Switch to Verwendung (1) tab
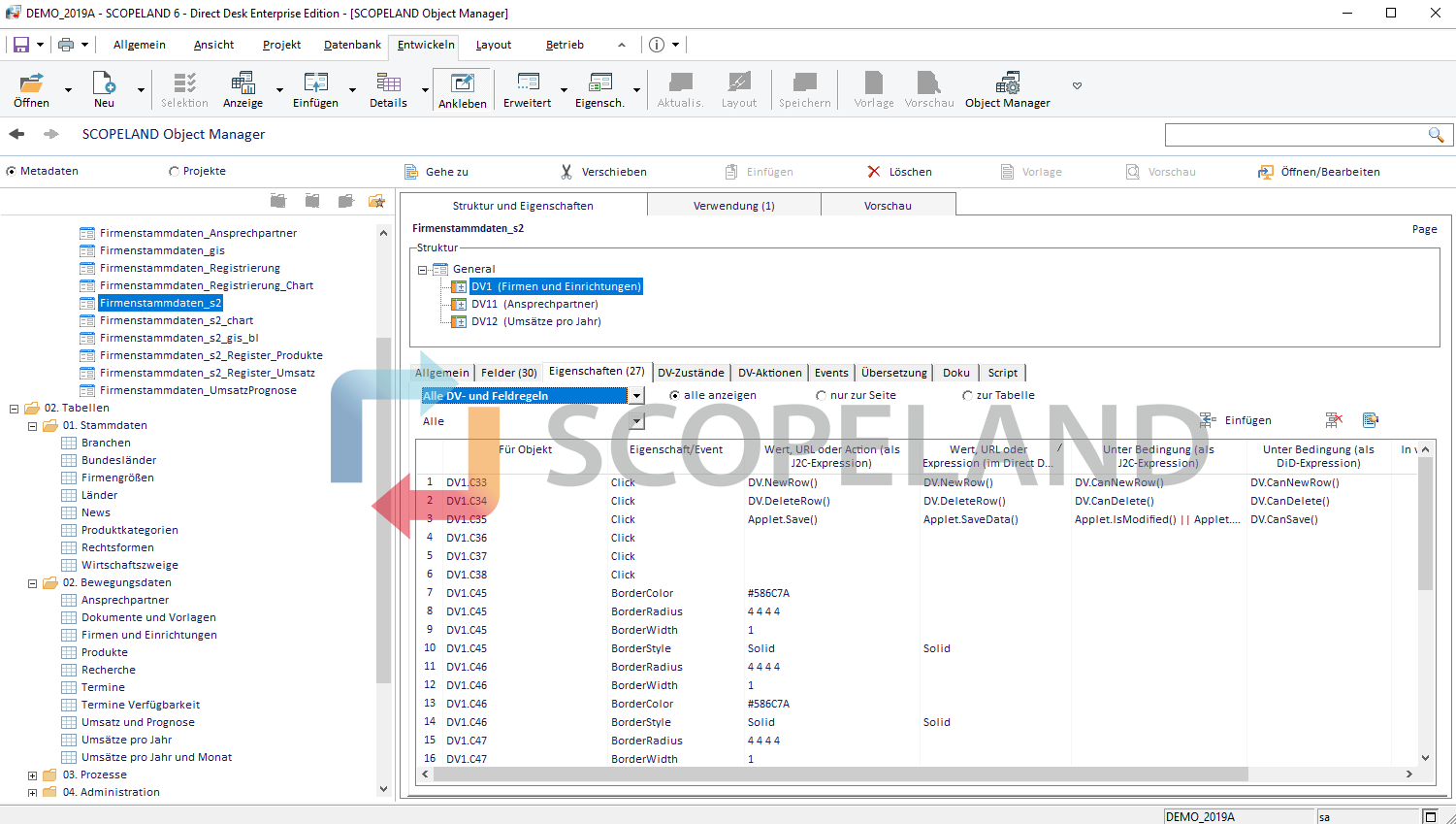The height and width of the screenshot is (824, 1456). click(x=733, y=205)
